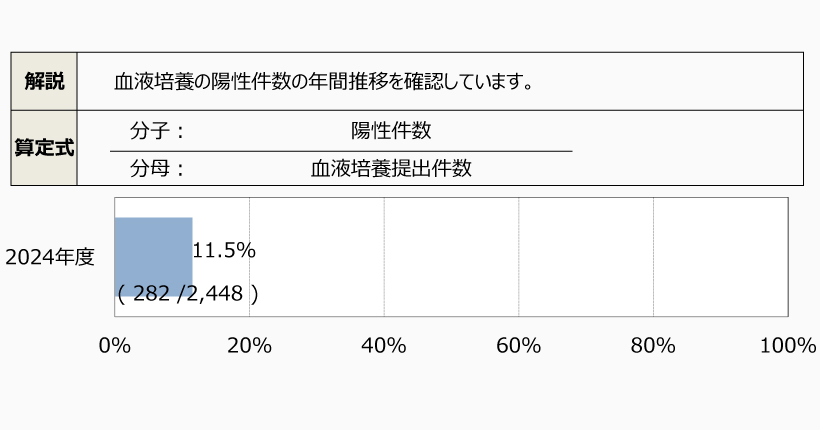Click the 血液培養の陽性件数 description sentence

coord(322,81)
